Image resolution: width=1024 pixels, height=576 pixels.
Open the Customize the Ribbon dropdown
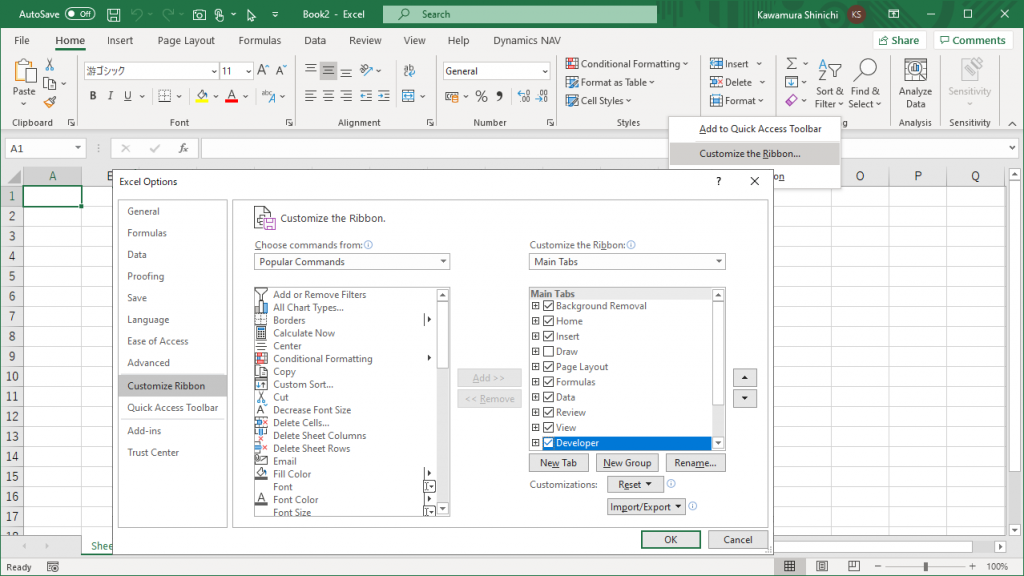(x=627, y=261)
